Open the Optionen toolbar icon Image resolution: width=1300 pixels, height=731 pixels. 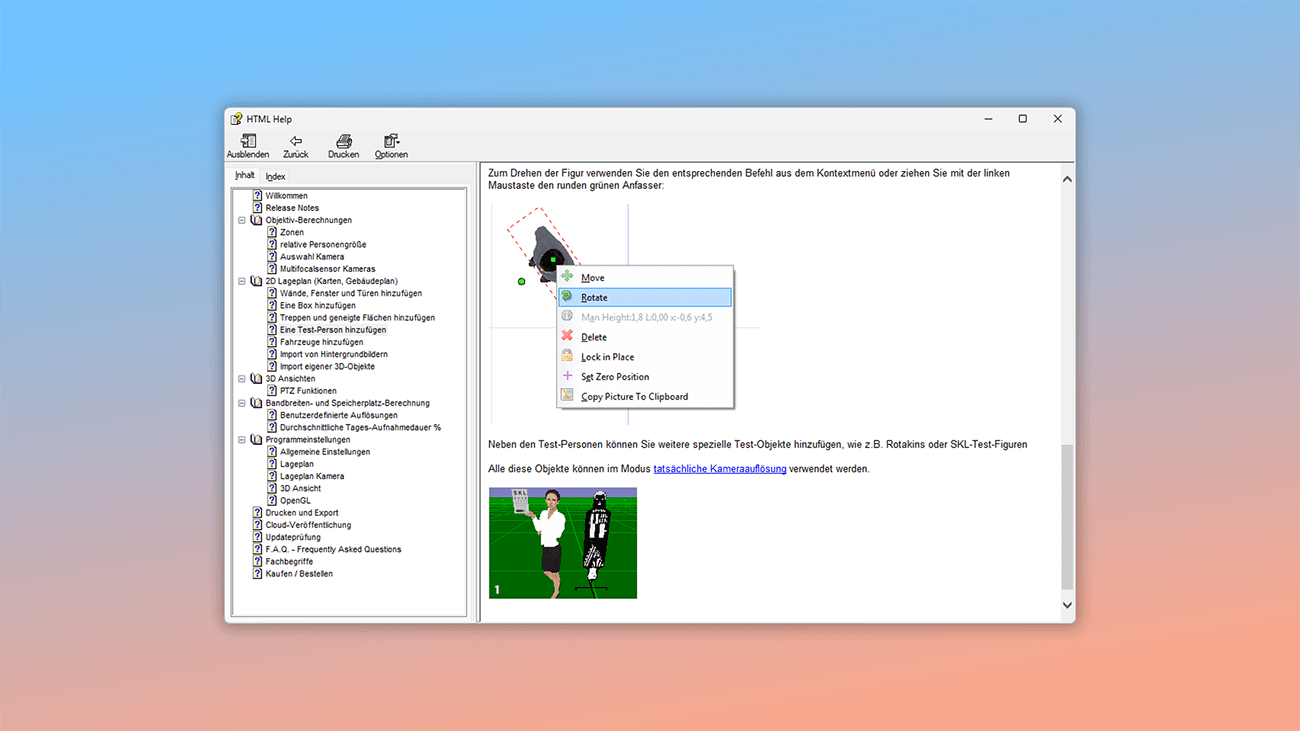391,141
